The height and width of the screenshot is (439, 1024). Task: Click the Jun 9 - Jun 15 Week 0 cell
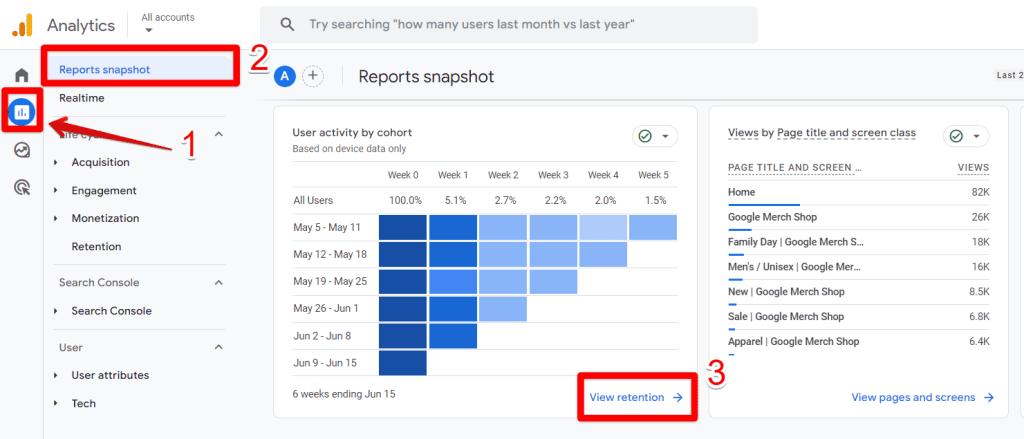[403, 363]
